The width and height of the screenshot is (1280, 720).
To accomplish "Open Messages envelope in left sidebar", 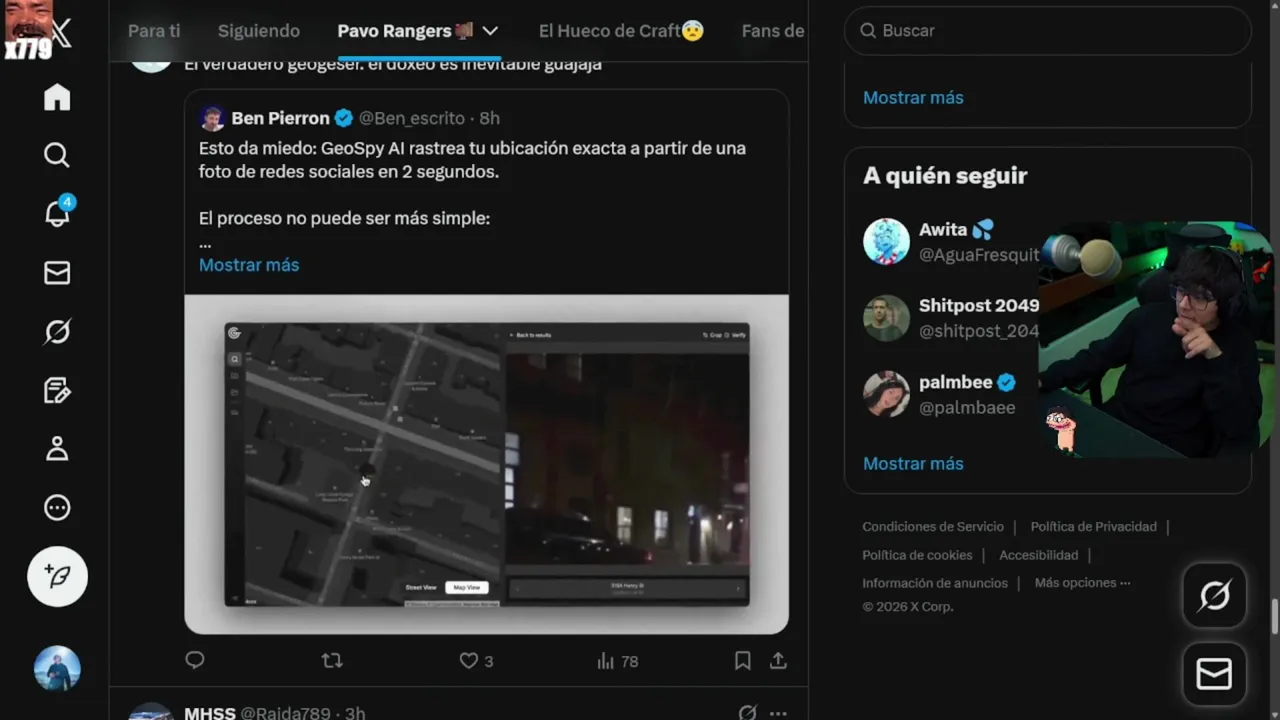I will pos(57,273).
